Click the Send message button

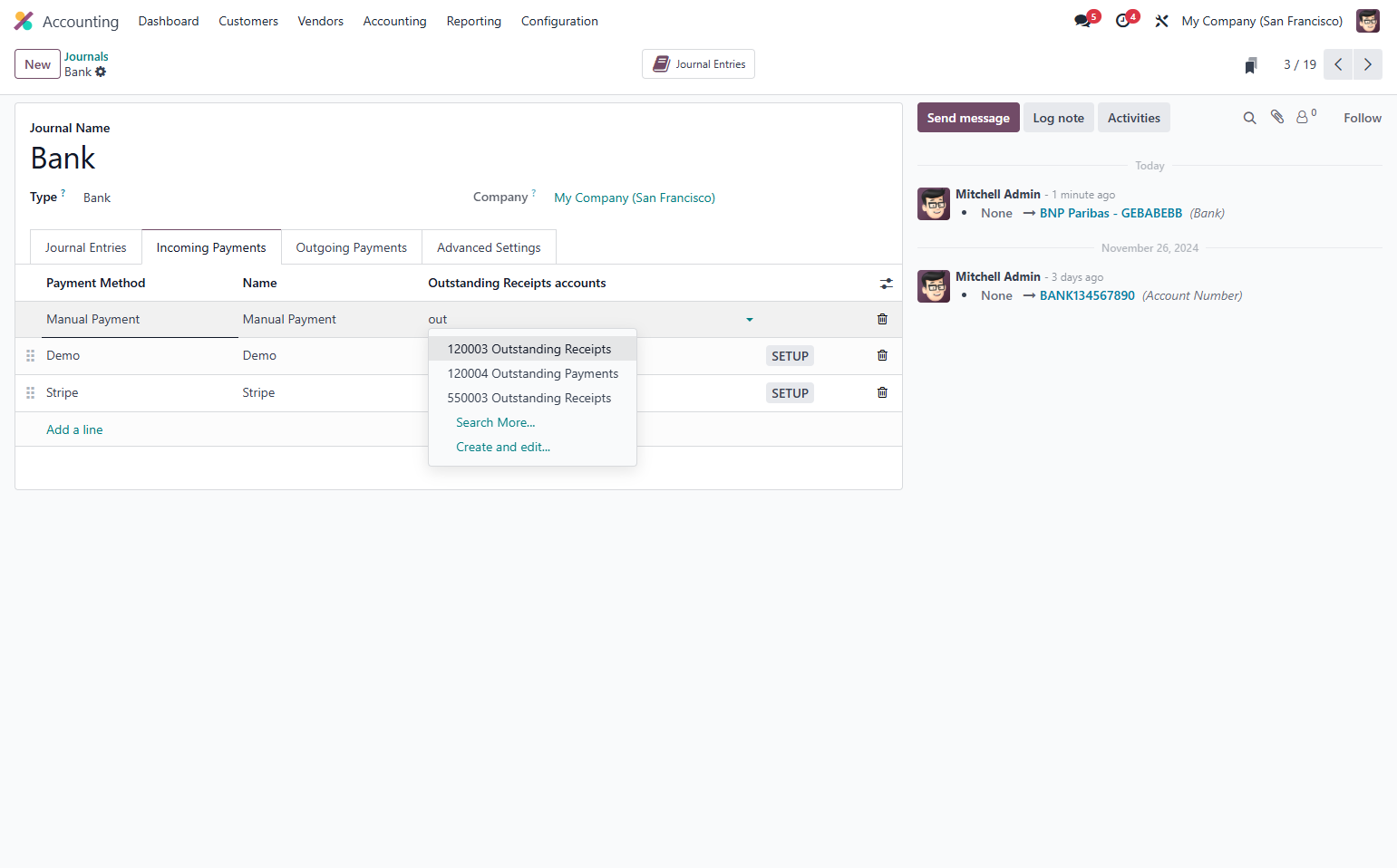(968, 118)
